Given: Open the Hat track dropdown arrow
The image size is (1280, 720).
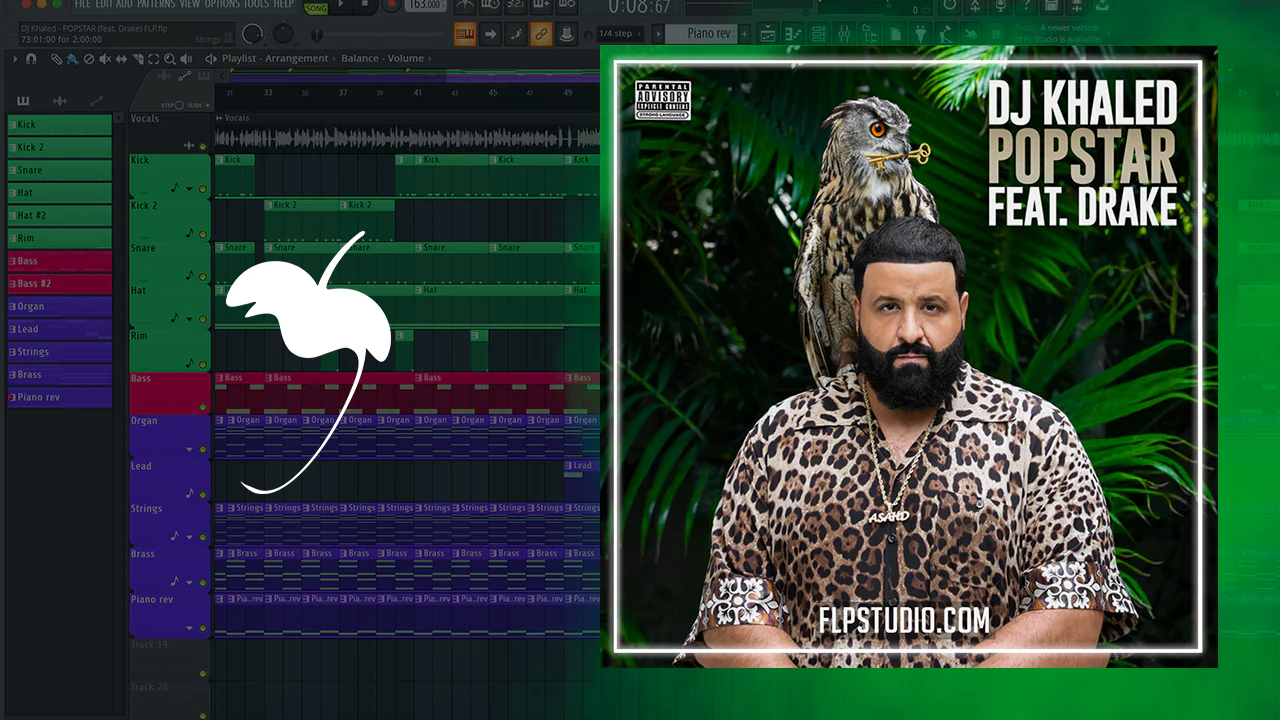Looking at the screenshot, I should point(189,319).
